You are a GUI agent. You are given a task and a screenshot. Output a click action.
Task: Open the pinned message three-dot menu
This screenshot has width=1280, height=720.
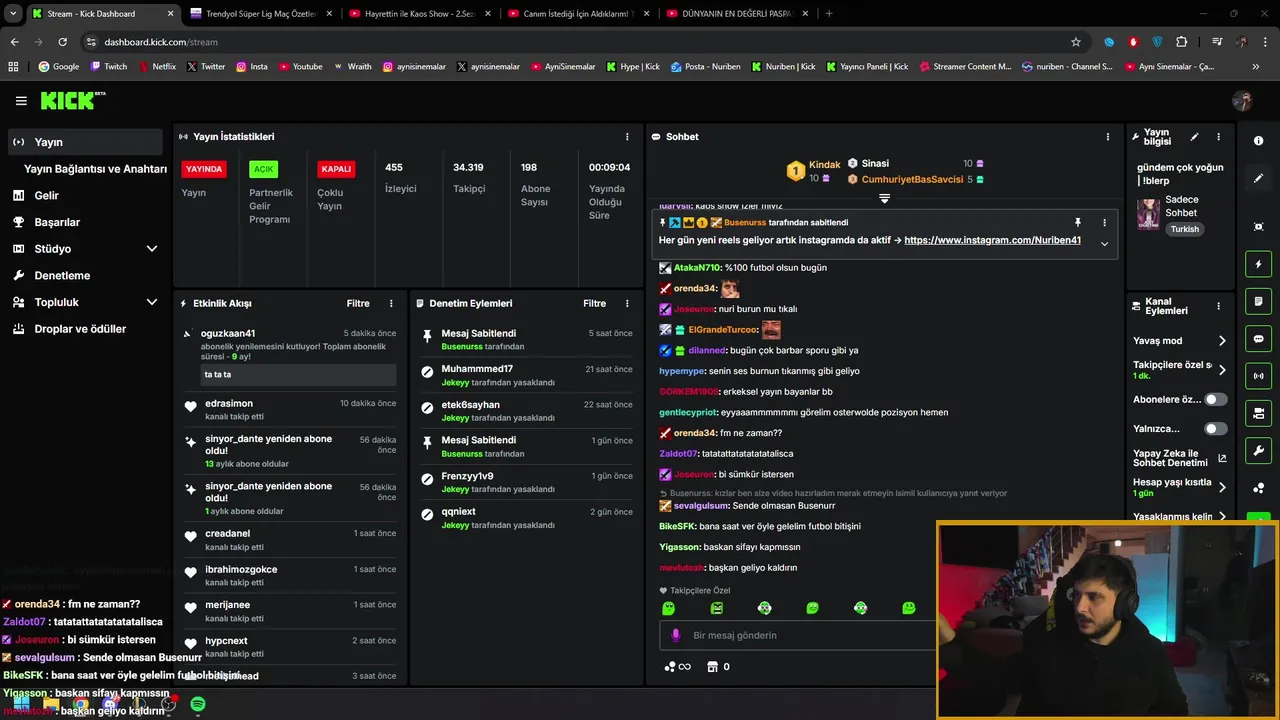1105,222
